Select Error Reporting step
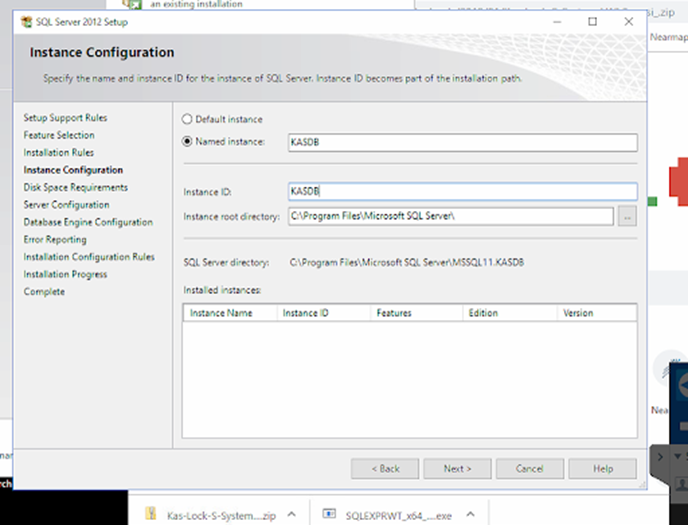 pos(55,240)
